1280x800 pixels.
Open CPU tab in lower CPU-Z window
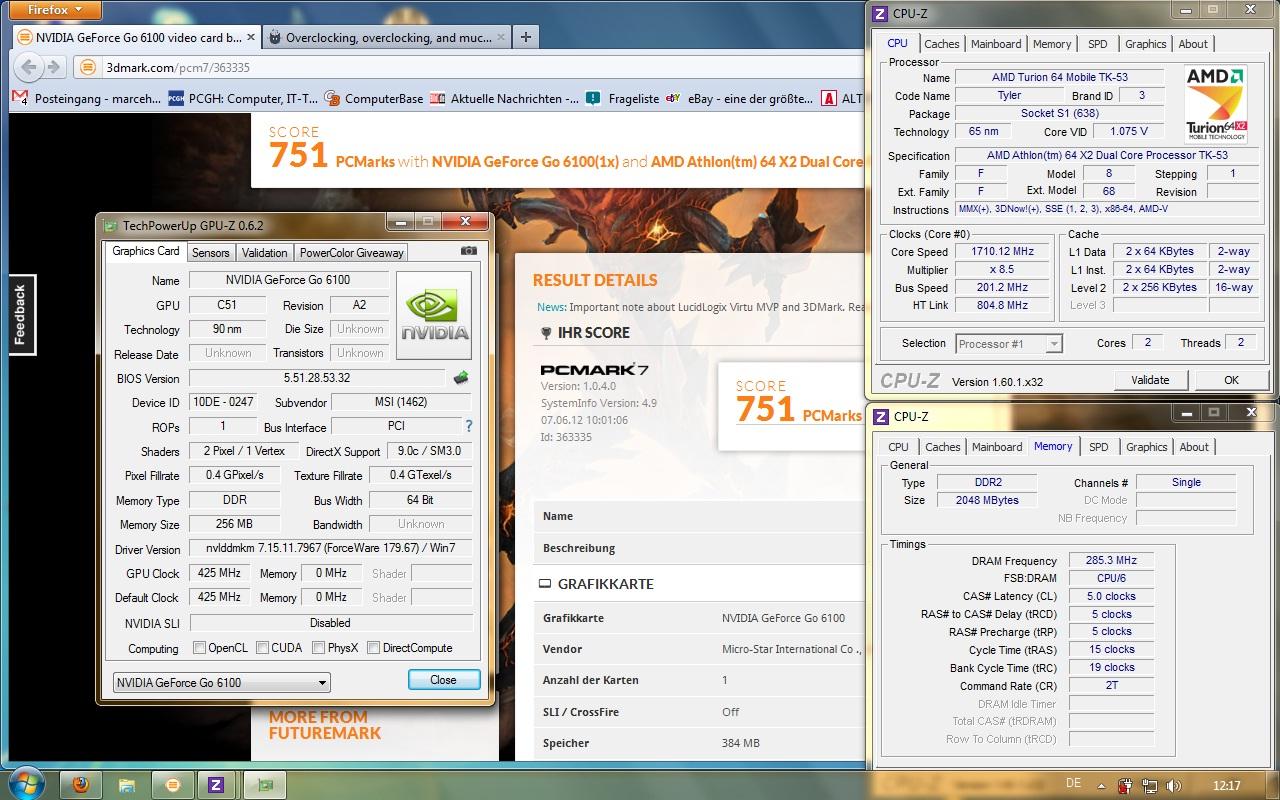pos(899,447)
